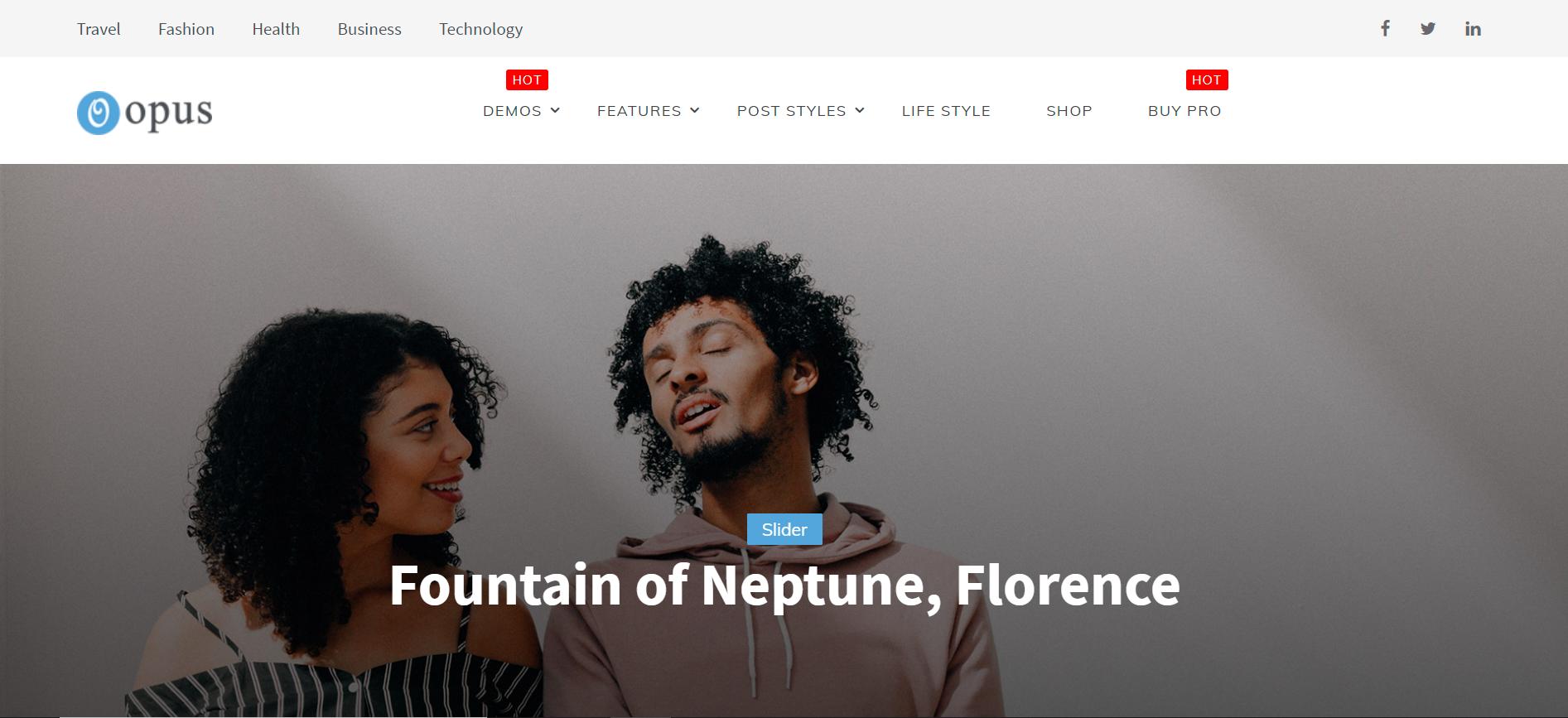The height and width of the screenshot is (718, 1568).
Task: Click the HOT badge above Buy Pro
Action: tap(1207, 80)
